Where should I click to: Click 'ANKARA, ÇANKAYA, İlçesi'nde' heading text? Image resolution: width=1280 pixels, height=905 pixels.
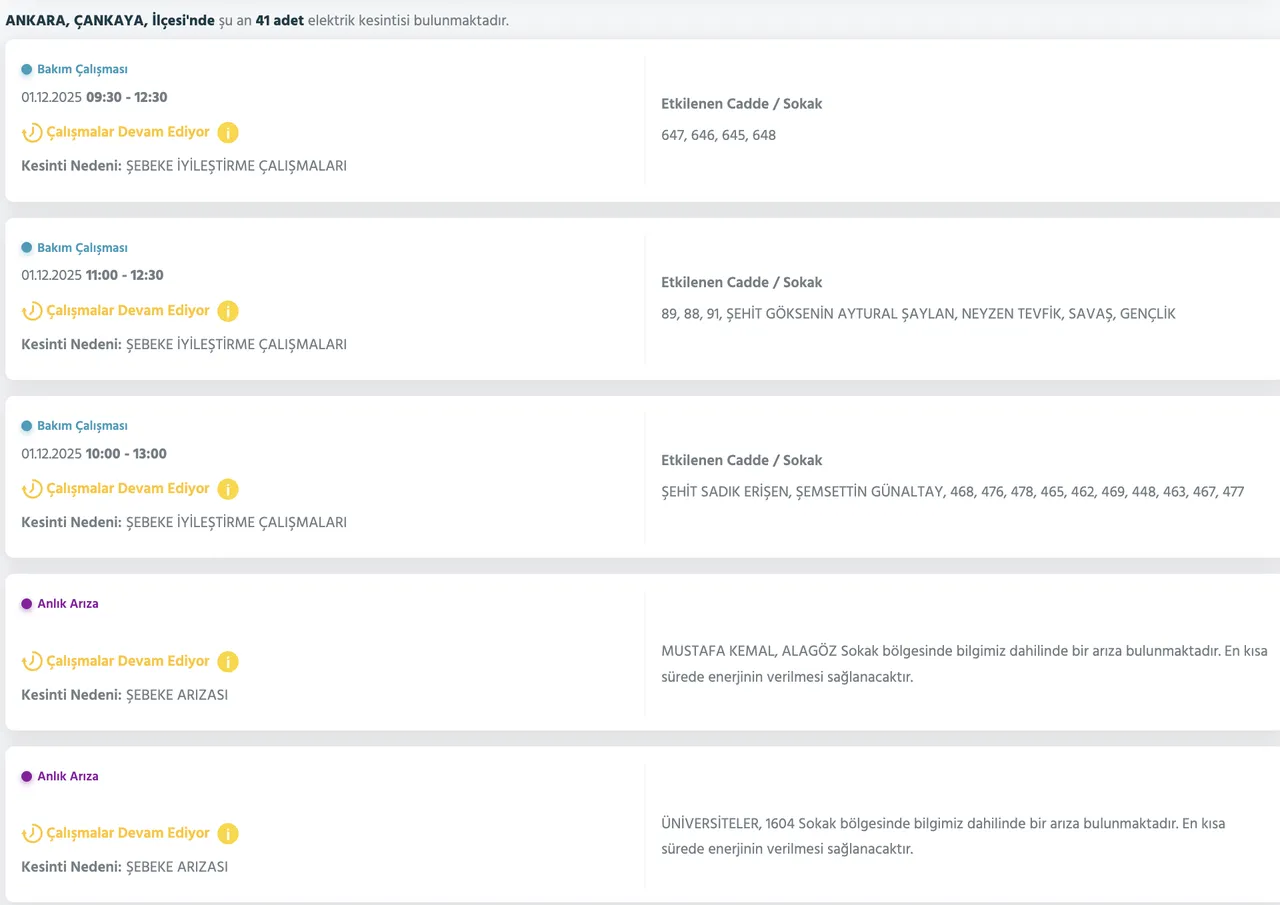[x=110, y=20]
